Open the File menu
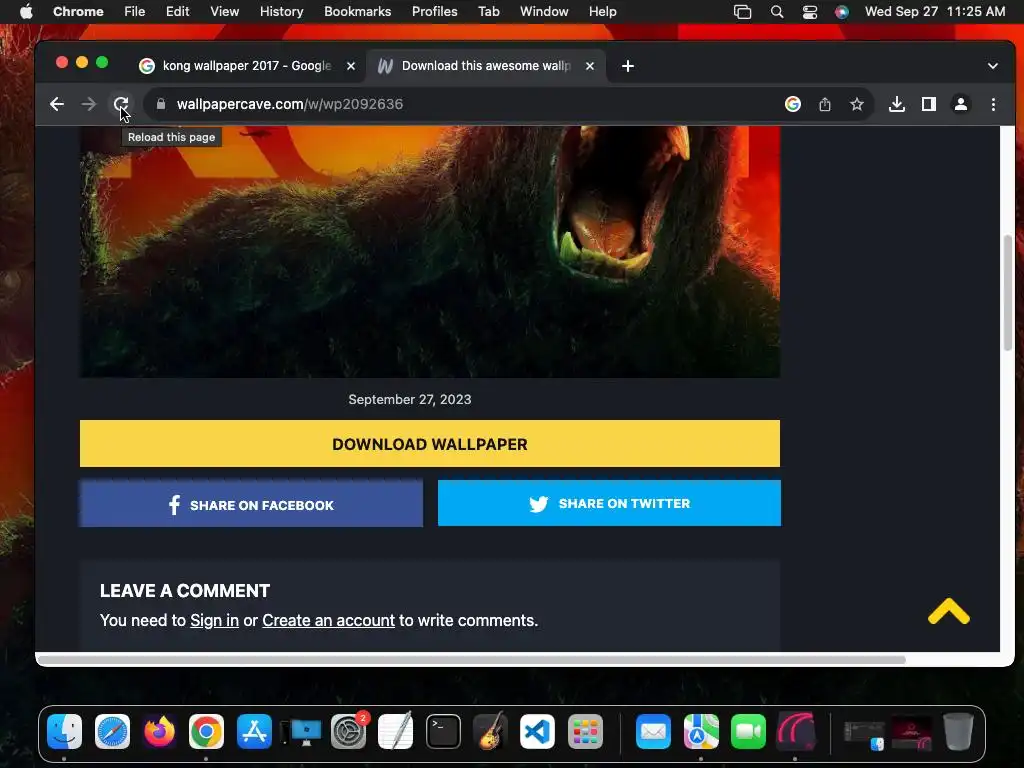Screen dimensions: 1024x768 [x=135, y=11]
